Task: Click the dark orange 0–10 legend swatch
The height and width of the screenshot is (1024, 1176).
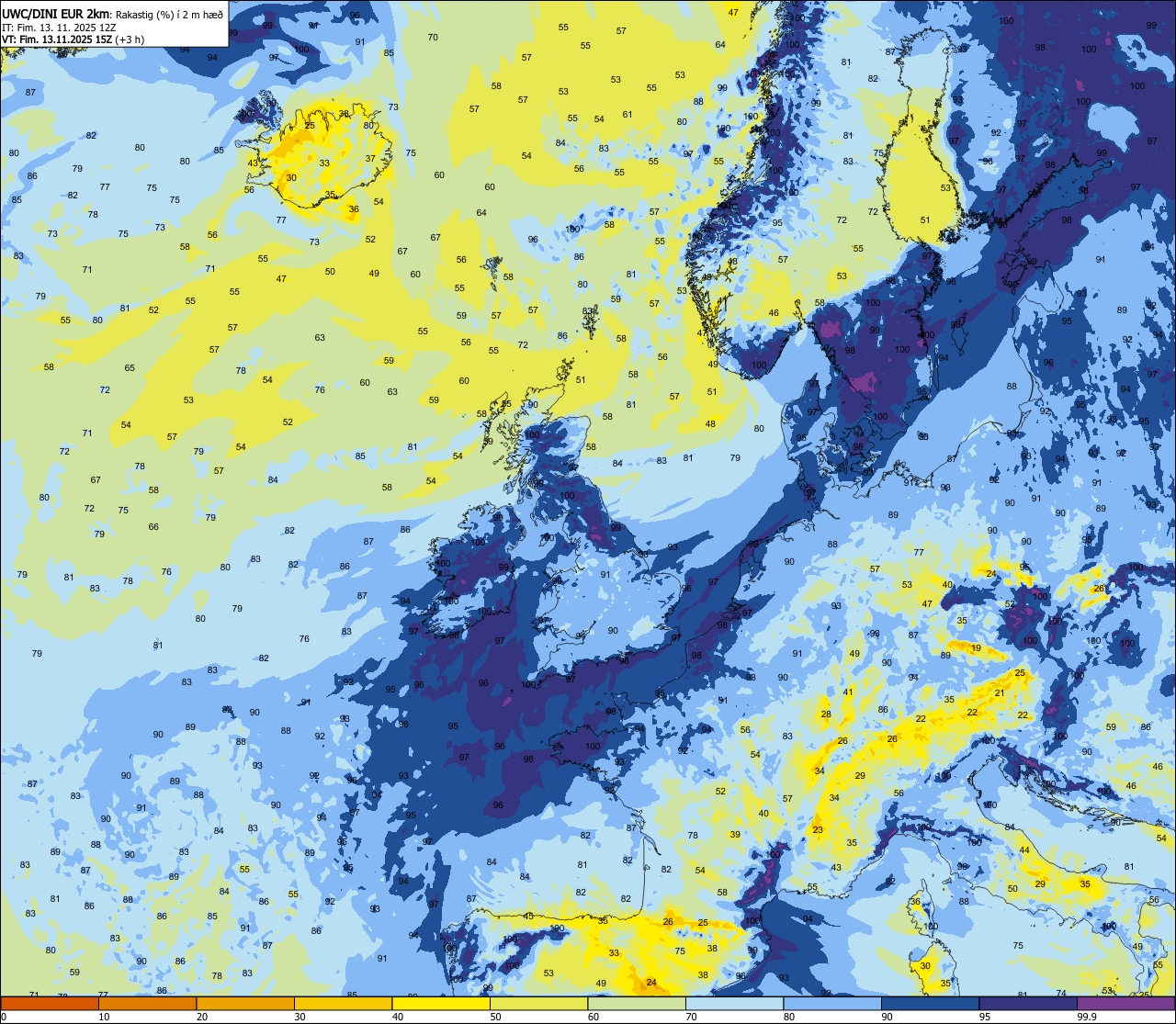Action: coord(50,1003)
